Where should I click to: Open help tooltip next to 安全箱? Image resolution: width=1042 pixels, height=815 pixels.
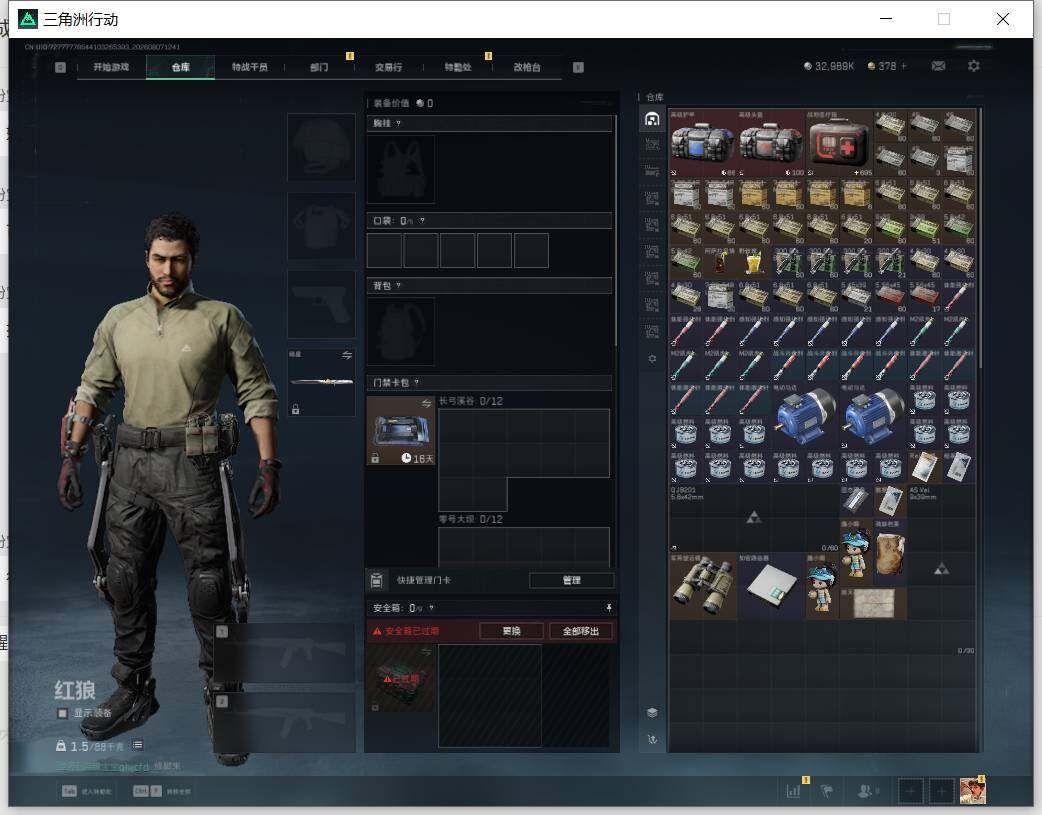(431, 608)
